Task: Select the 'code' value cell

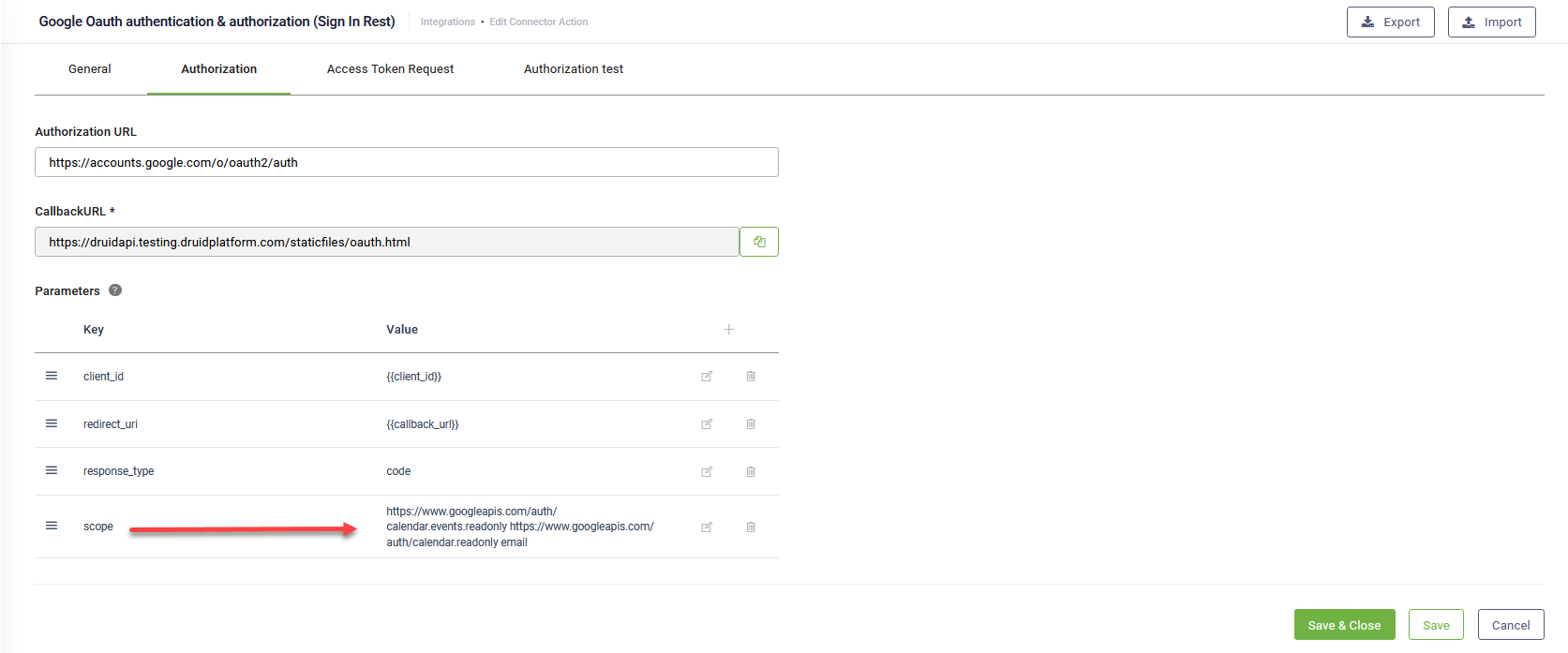Action: [x=398, y=471]
